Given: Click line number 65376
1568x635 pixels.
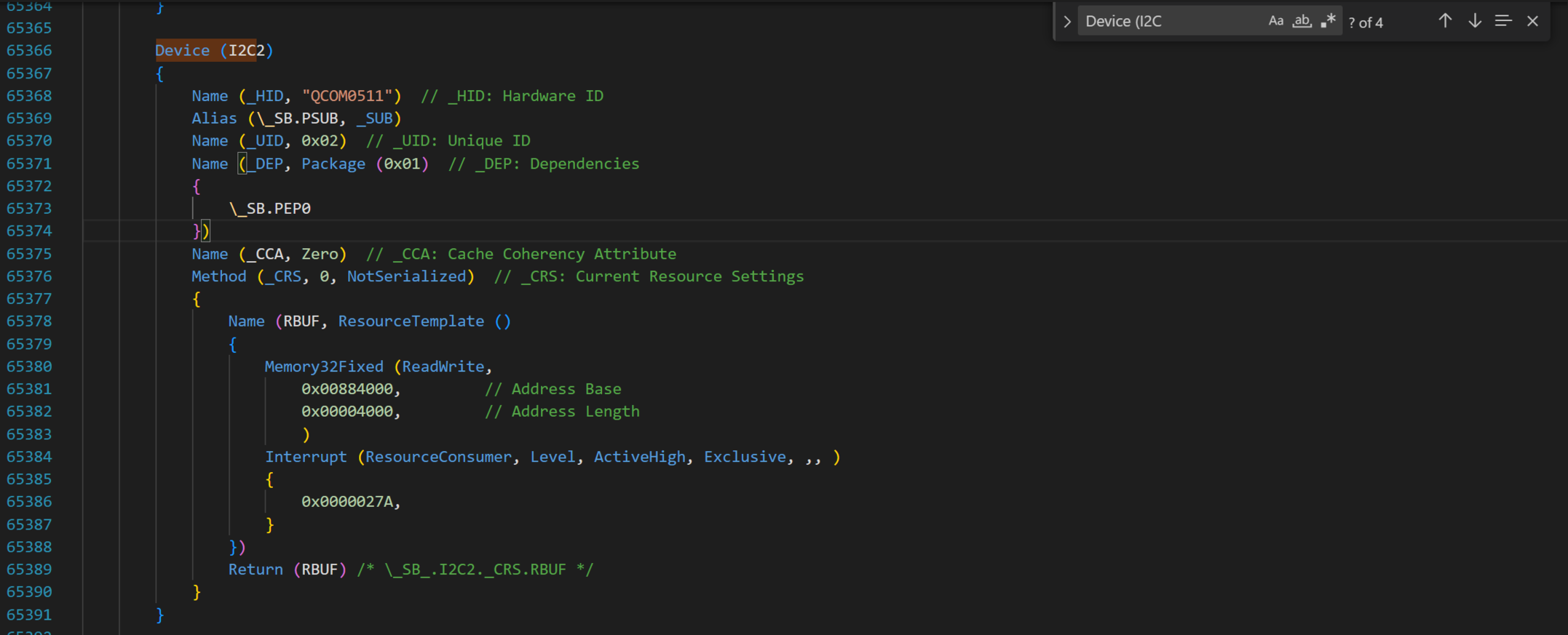Looking at the screenshot, I should [29, 276].
